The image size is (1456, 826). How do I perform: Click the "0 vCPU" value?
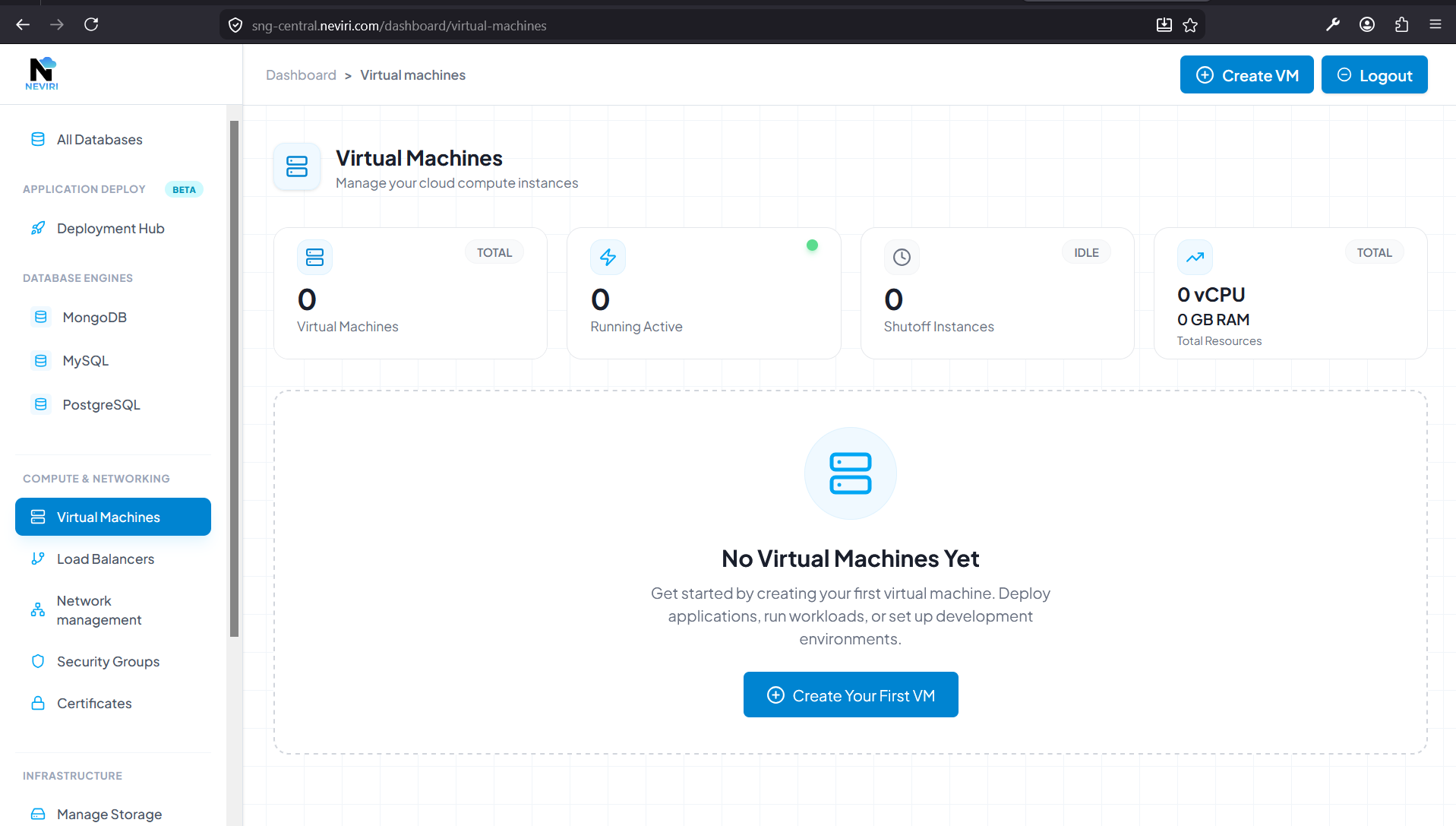tap(1211, 295)
